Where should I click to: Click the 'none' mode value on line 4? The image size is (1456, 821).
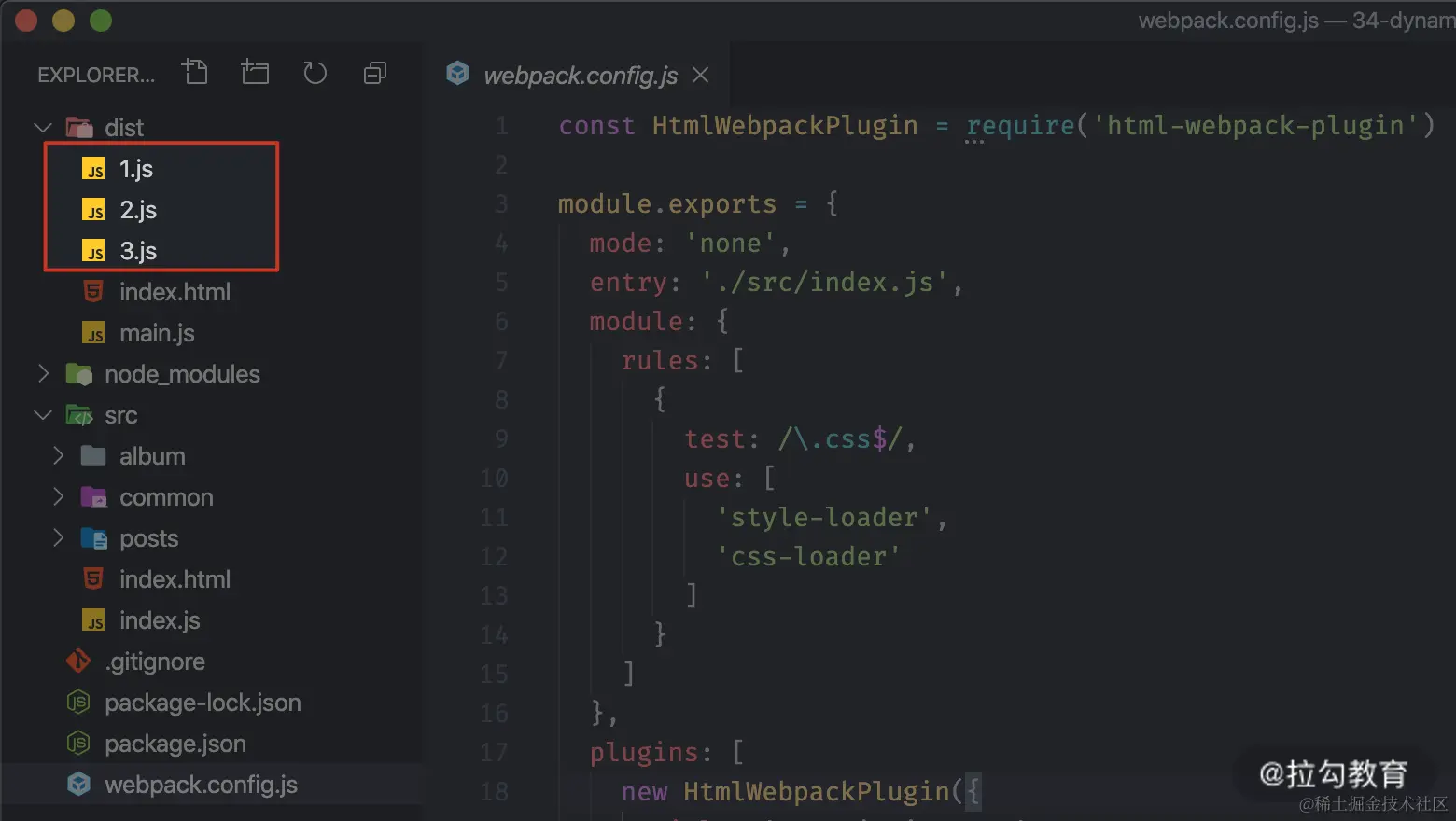click(730, 244)
